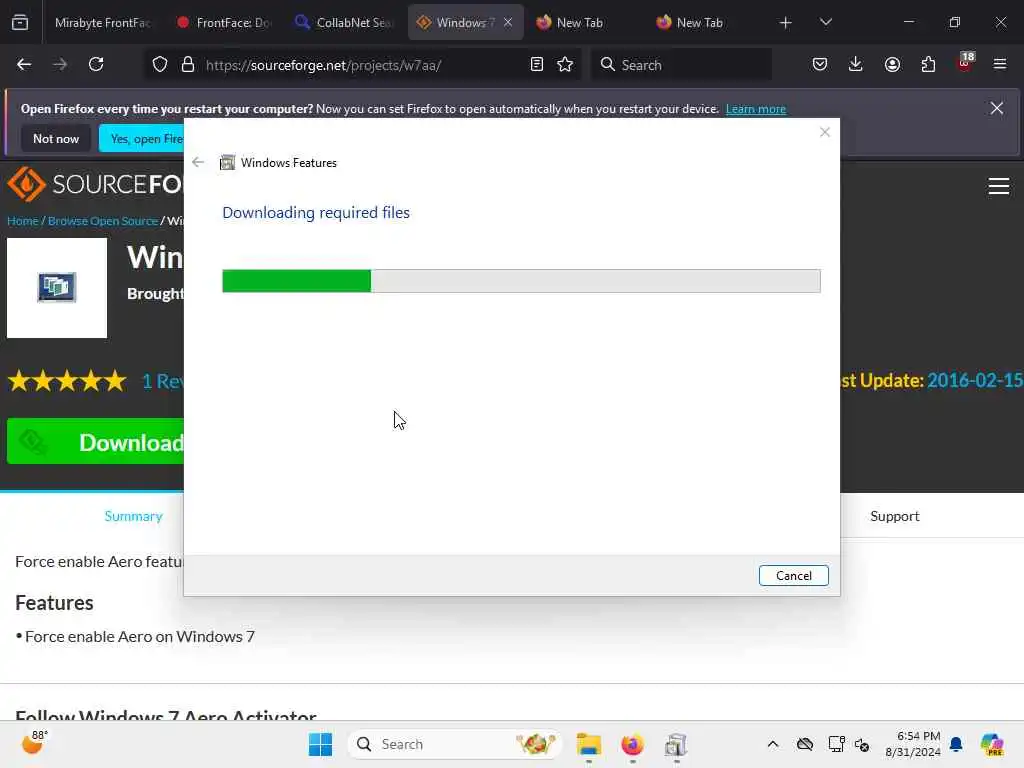The image size is (1024, 768).
Task: Click the green Download button
Action: (x=95, y=441)
